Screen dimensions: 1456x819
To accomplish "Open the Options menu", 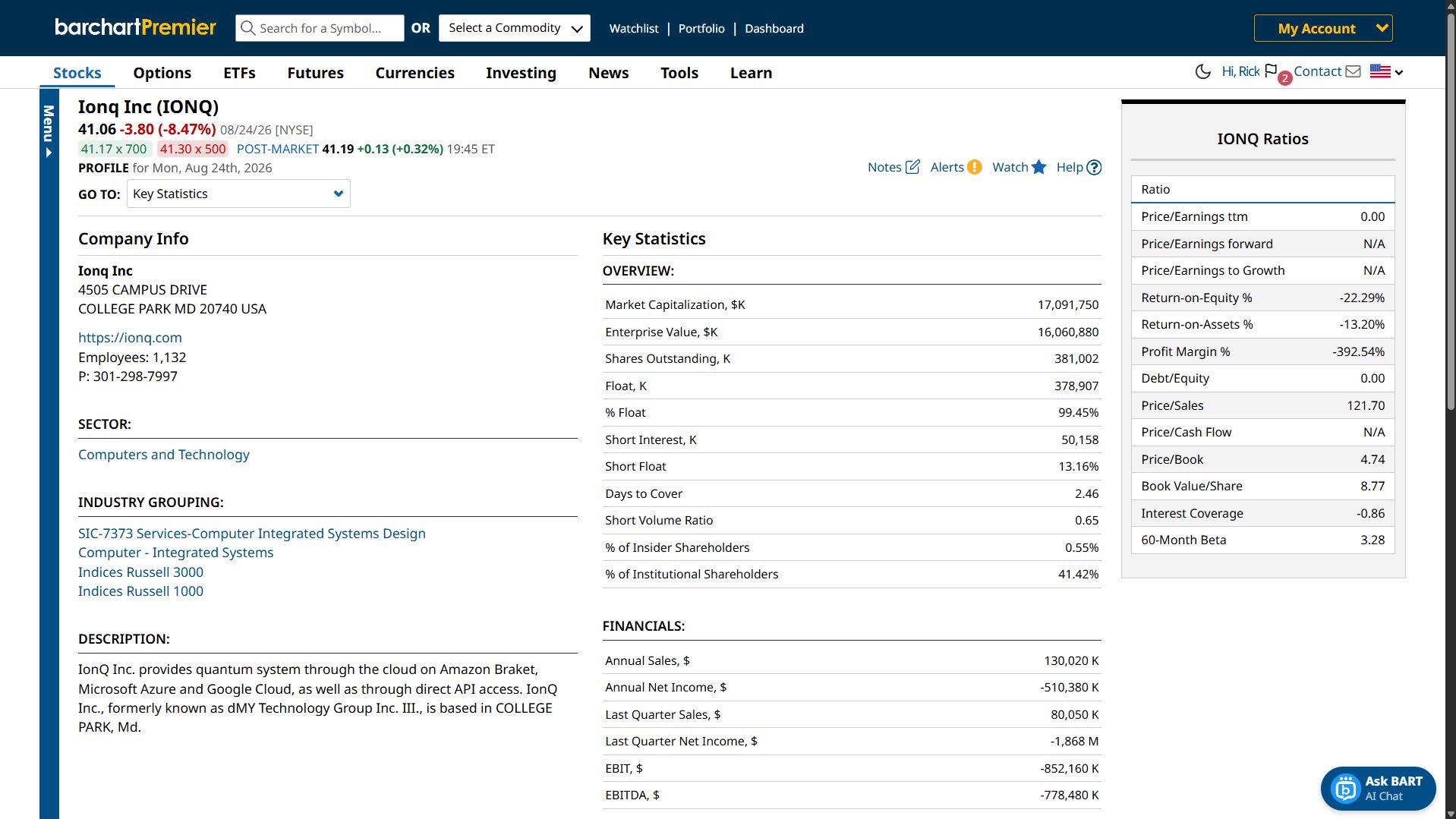I will tap(162, 73).
